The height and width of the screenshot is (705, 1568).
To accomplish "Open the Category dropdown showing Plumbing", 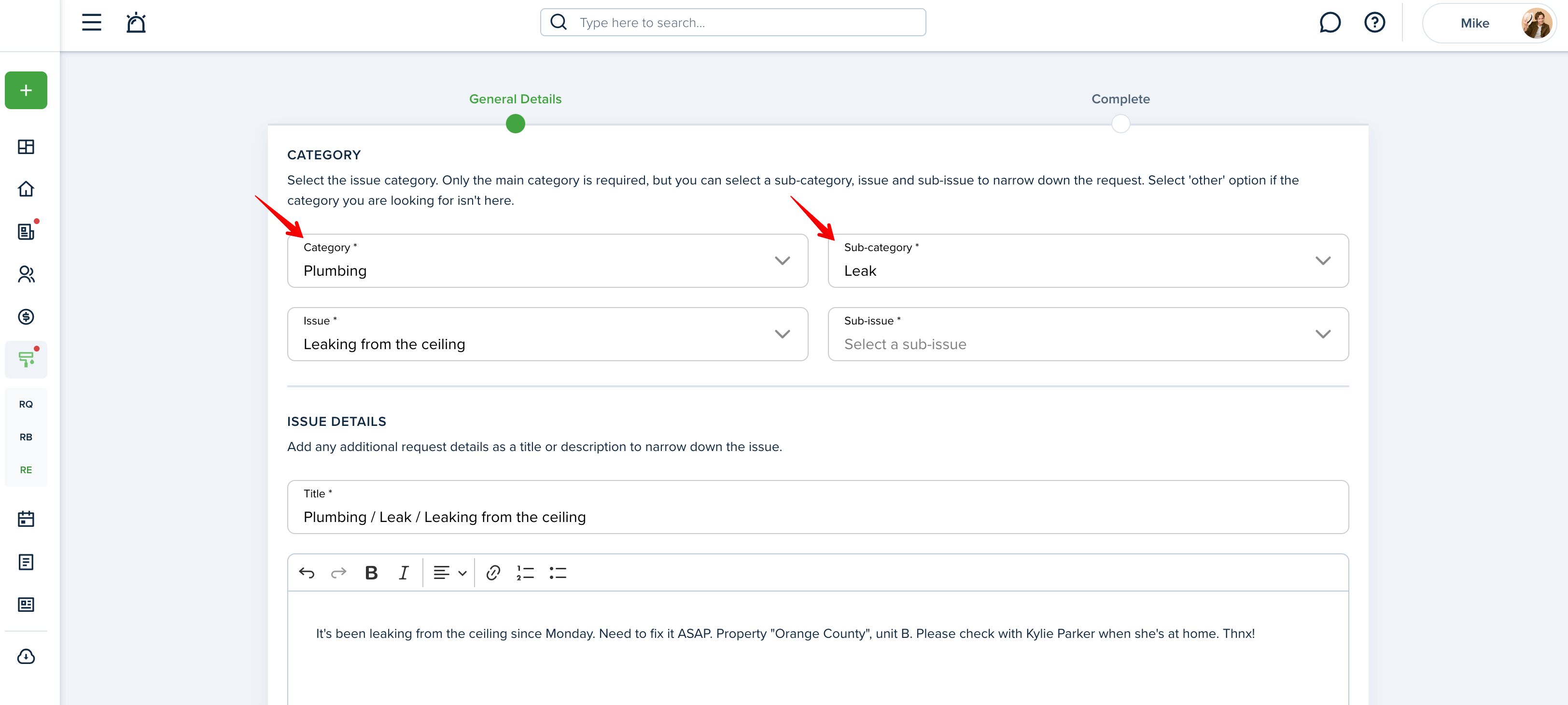I will (x=547, y=261).
